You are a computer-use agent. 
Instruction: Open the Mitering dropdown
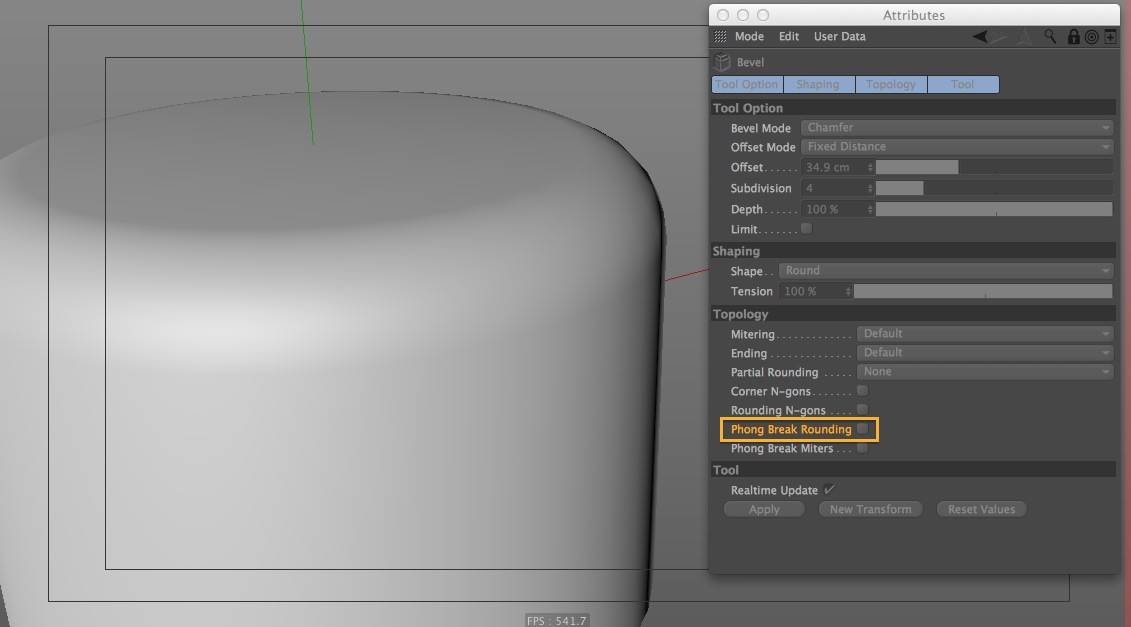[985, 334]
